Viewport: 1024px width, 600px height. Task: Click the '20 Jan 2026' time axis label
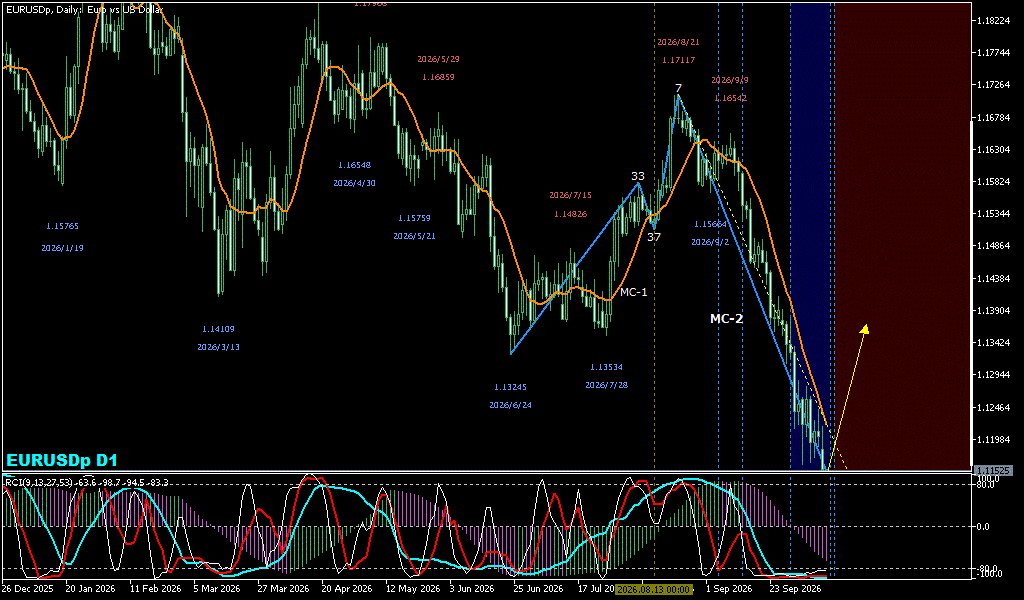tap(90, 588)
